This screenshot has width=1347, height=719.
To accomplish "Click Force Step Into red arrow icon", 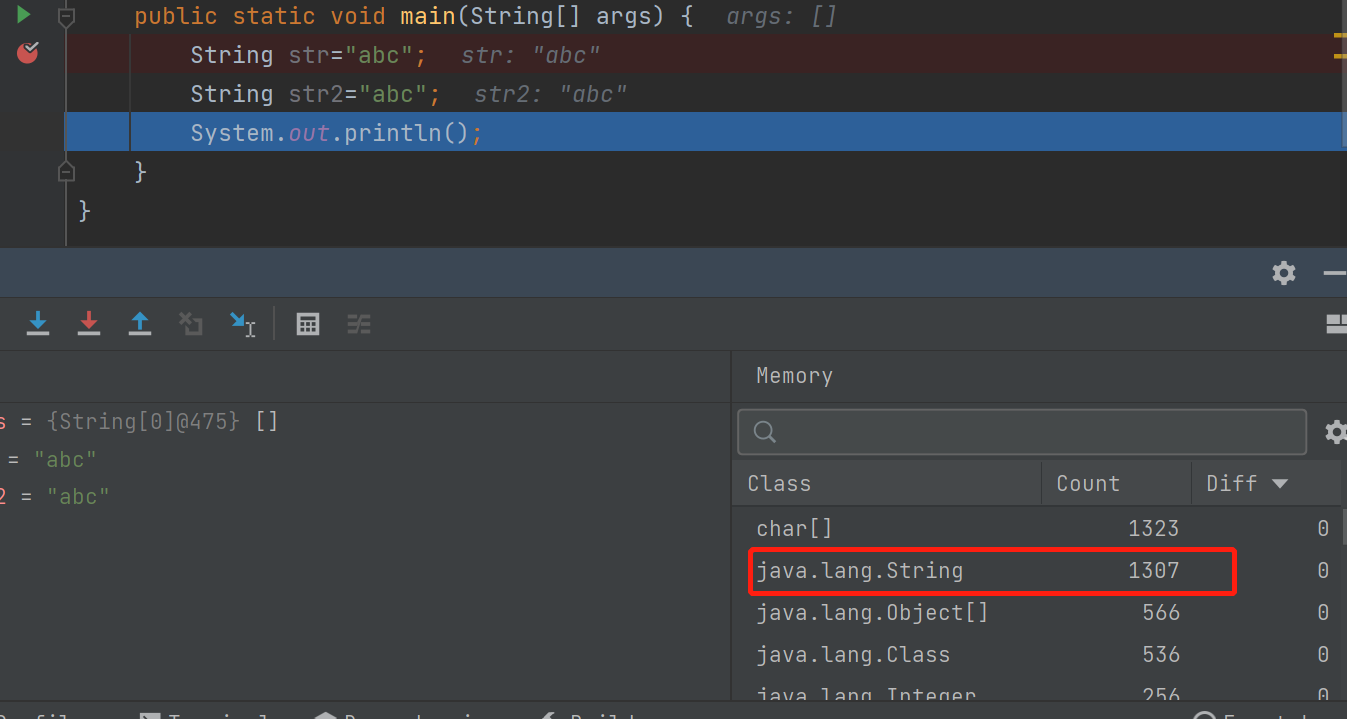I will pyautogui.click(x=89, y=323).
